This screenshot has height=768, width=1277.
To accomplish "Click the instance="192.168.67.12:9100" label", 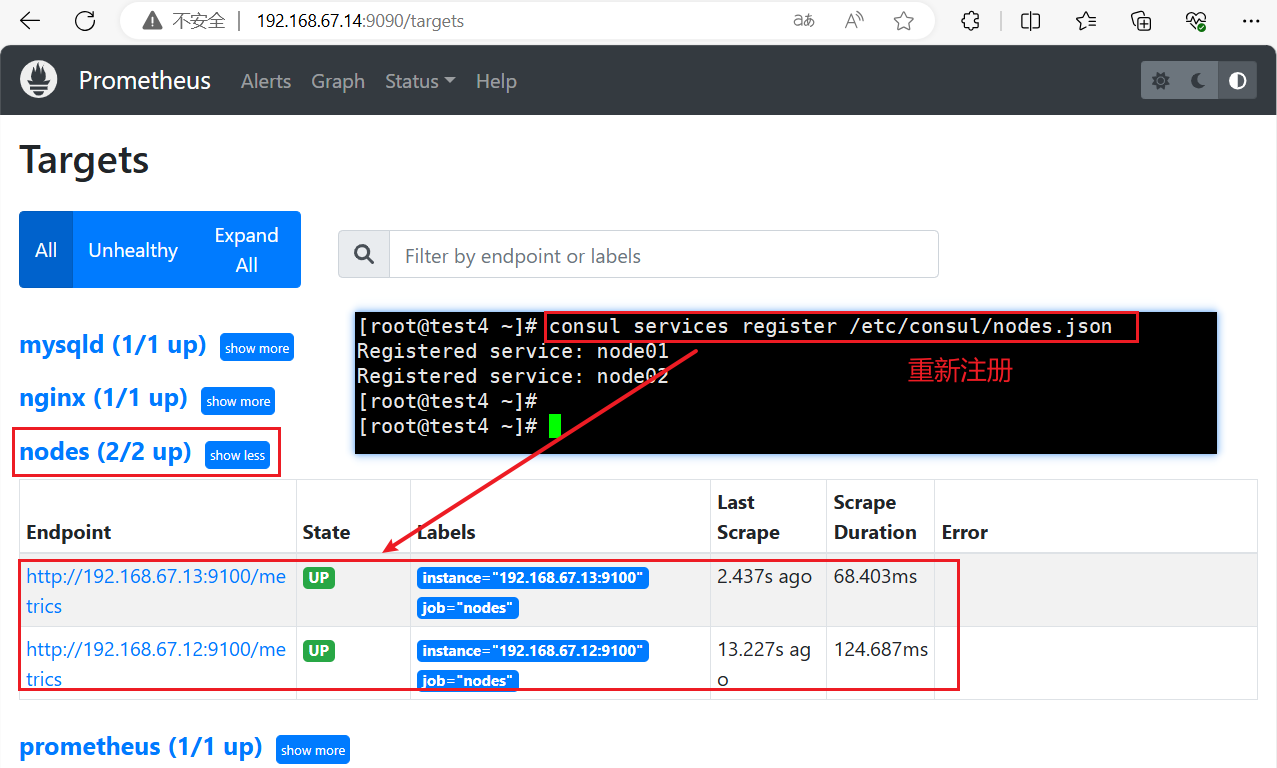I will 533,651.
